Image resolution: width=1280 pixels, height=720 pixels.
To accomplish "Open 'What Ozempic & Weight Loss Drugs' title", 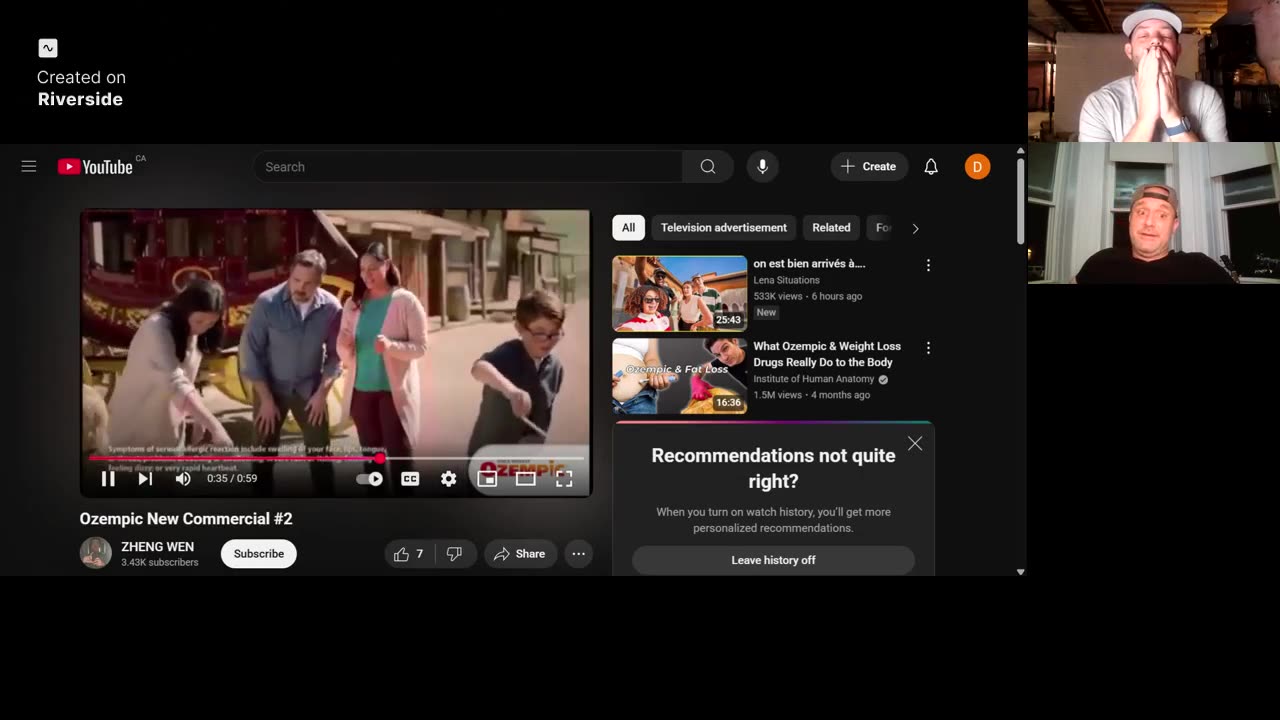I will (x=827, y=354).
